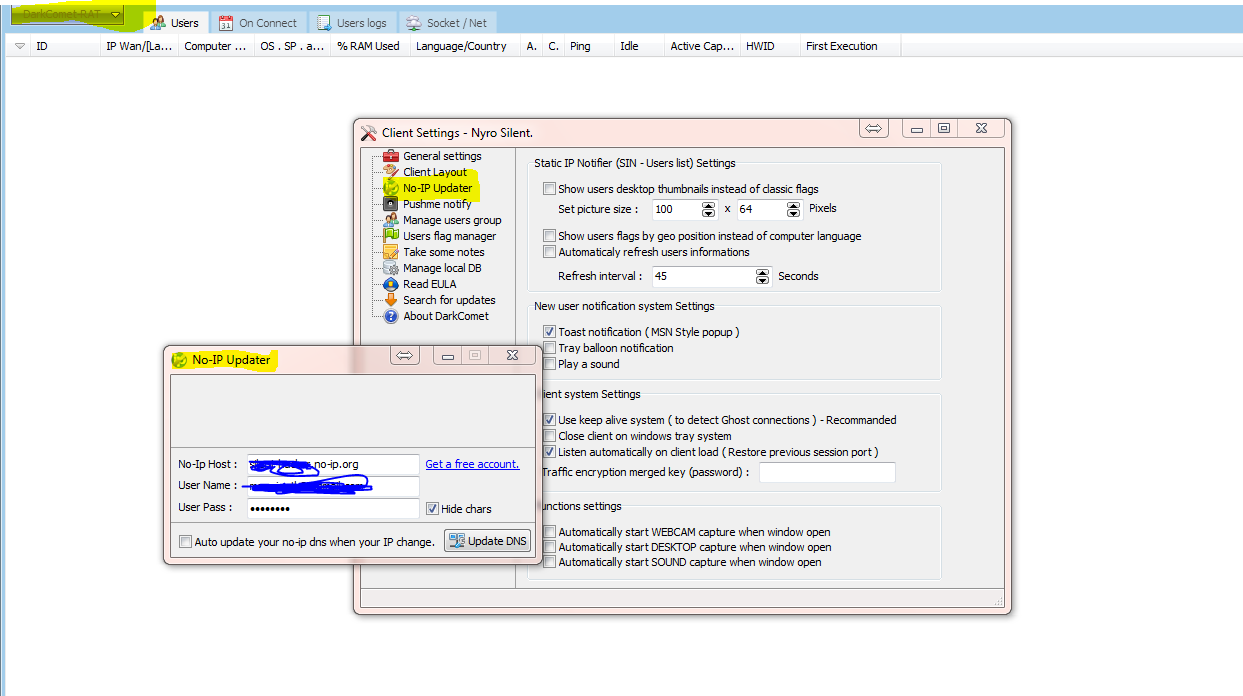1243x696 pixels.
Task: Open Users flag manager entry
Action: [x=449, y=236]
